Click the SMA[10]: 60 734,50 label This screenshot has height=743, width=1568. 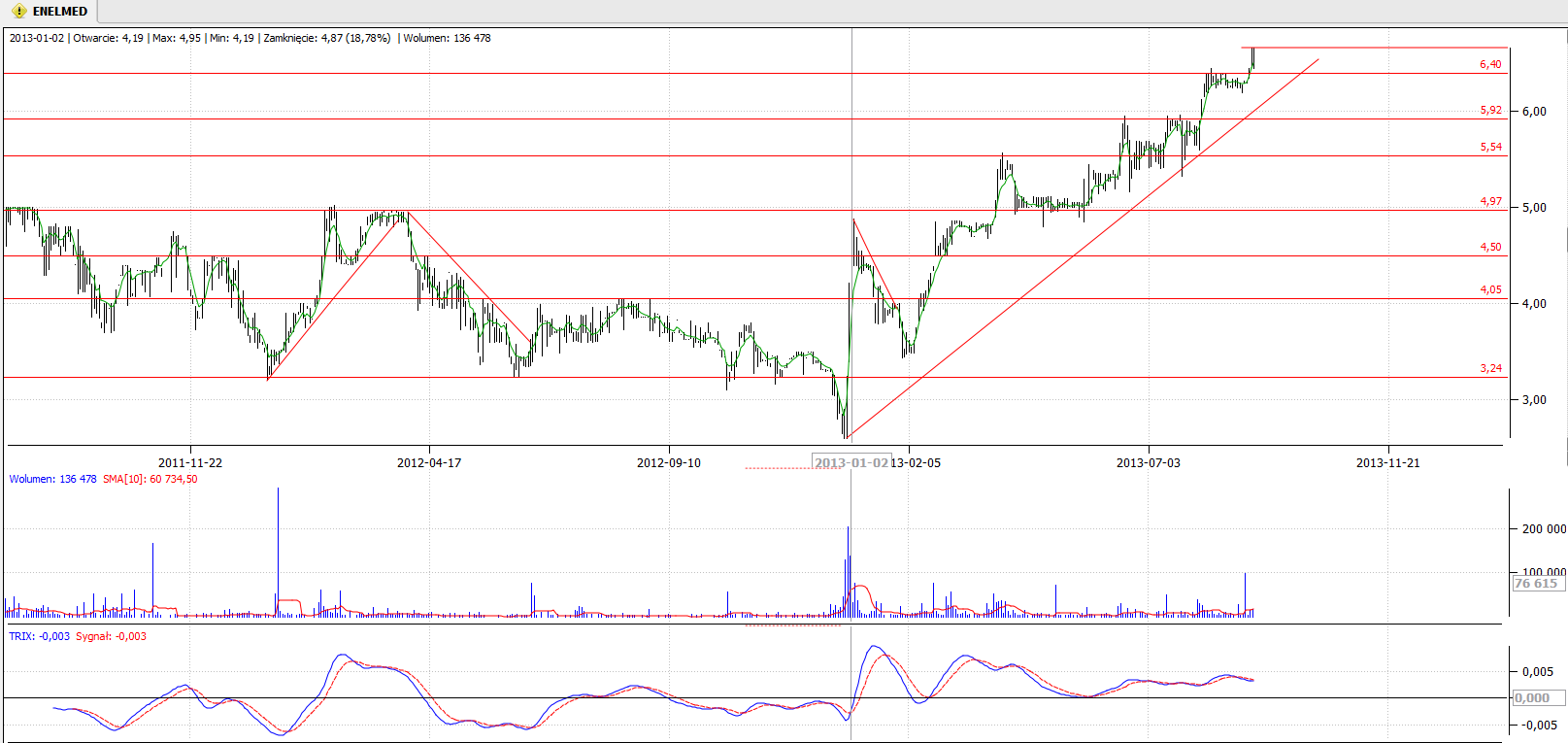tap(150, 479)
